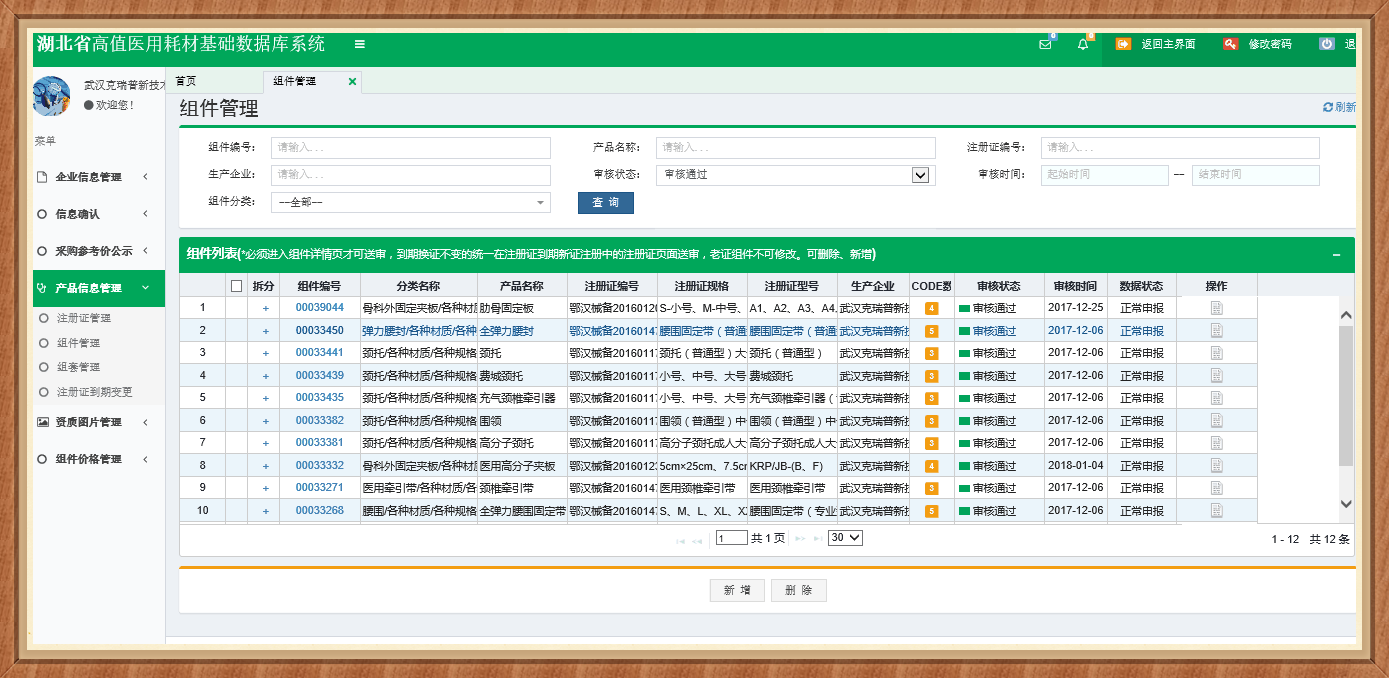Click the orange CODE badge in row 8
This screenshot has width=1389, height=678.
tap(931, 466)
